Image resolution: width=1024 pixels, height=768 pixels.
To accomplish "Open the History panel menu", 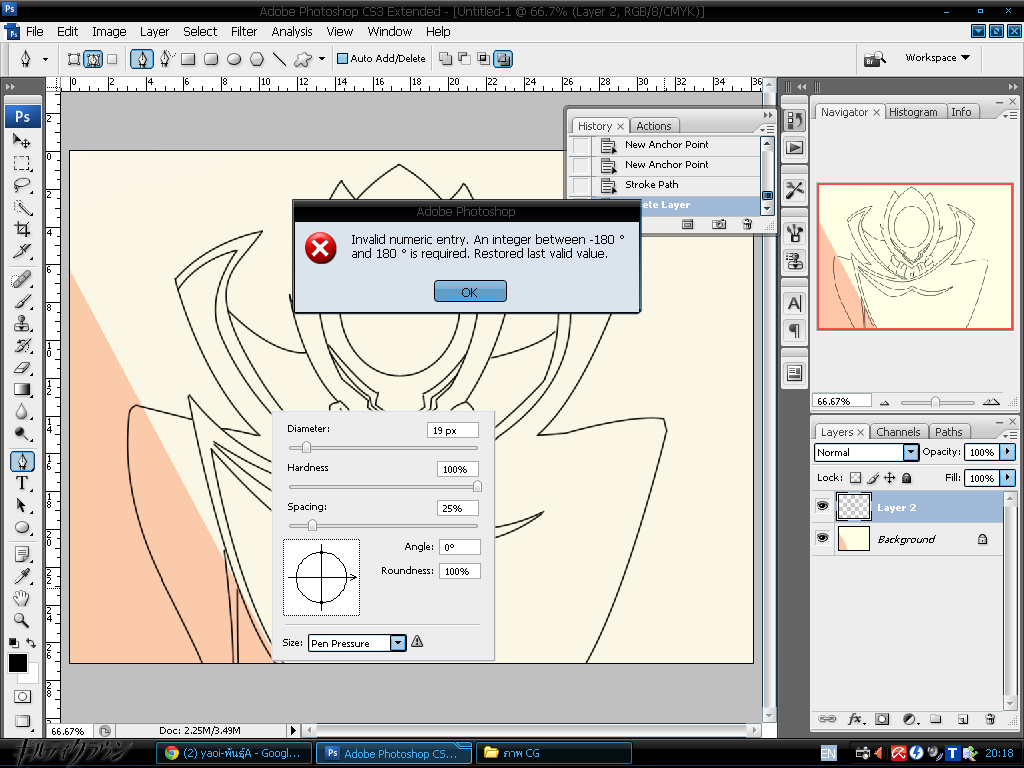I will (x=769, y=129).
